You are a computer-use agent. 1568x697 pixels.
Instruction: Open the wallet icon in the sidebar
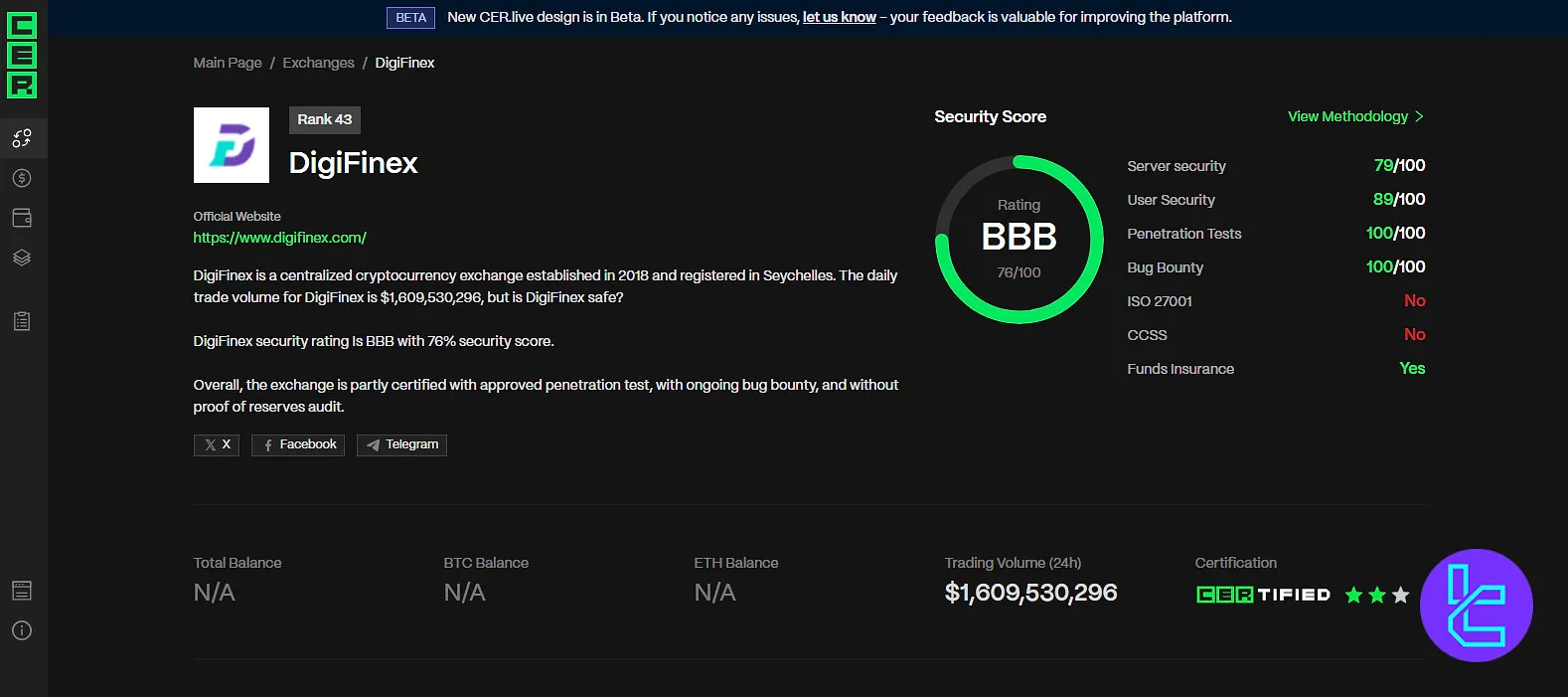click(22, 218)
